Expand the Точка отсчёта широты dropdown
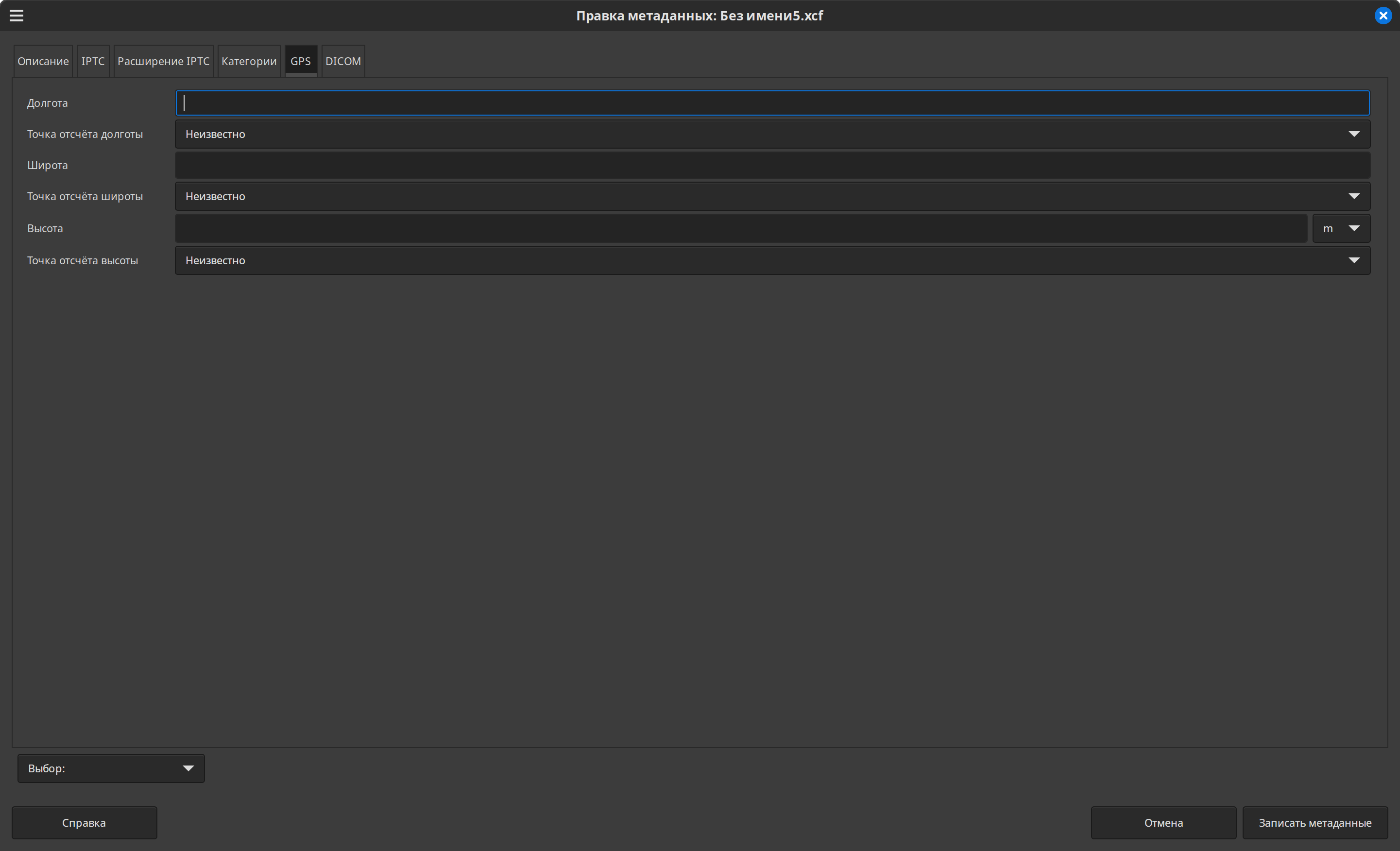Viewport: 1400px width, 851px height. (772, 197)
